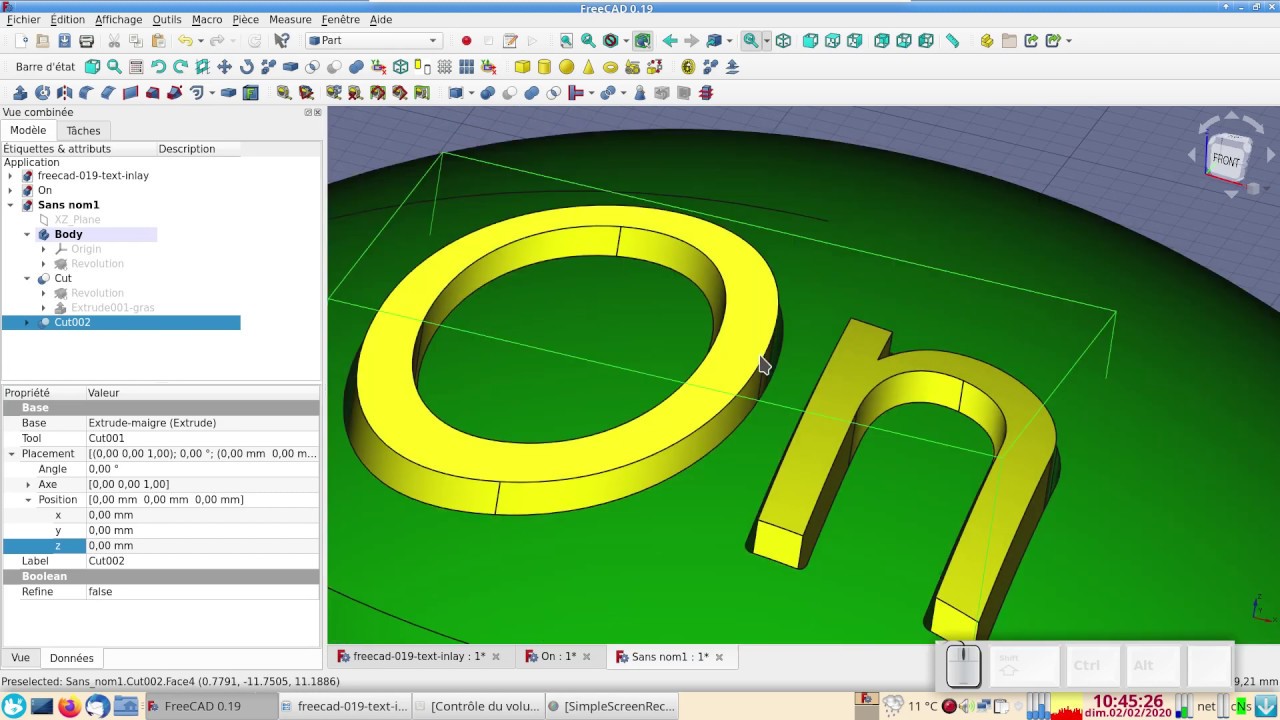
Task: Open the Fichier menu
Action: 24,19
